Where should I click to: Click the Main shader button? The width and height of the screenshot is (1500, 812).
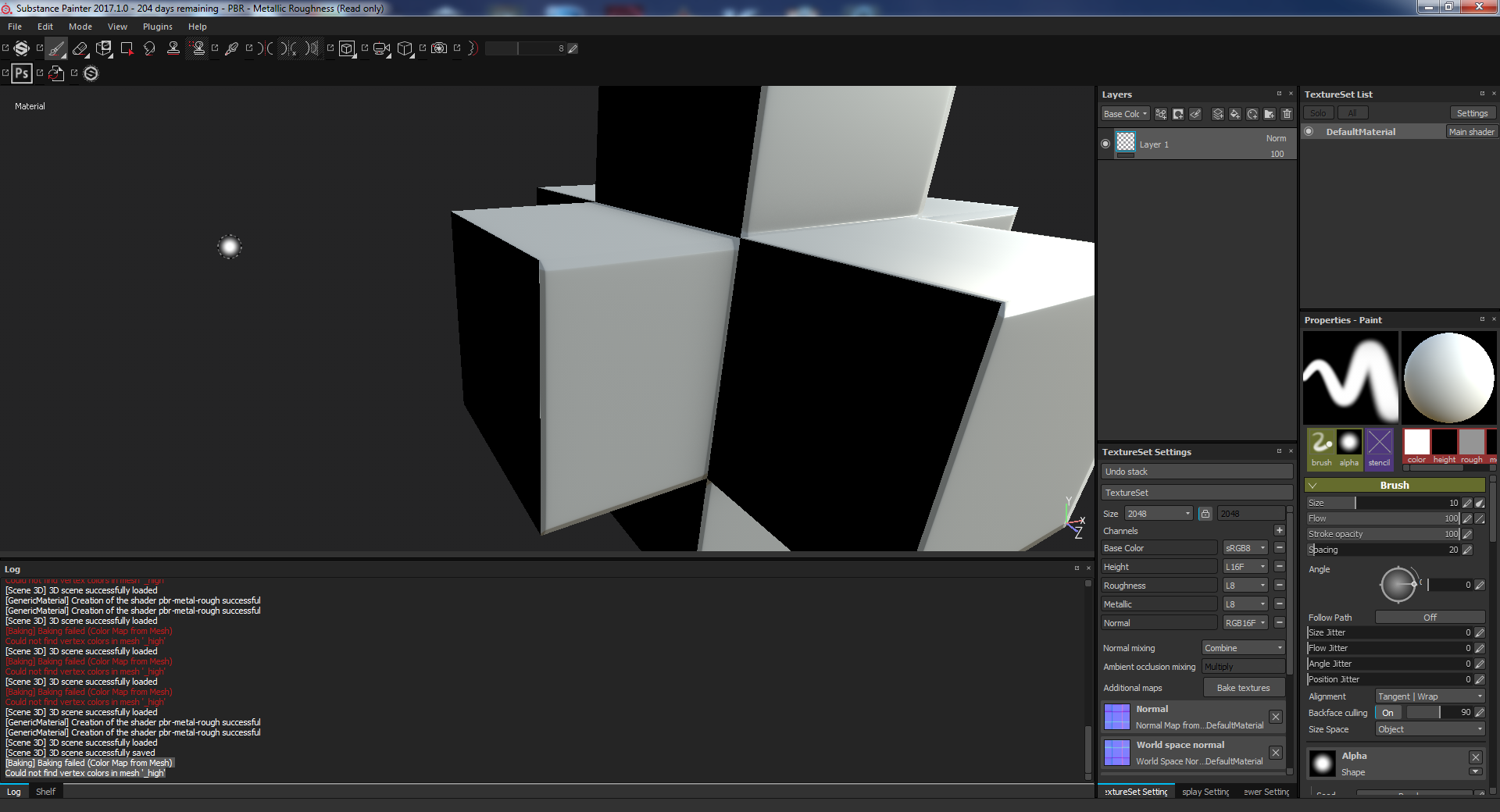point(1471,132)
